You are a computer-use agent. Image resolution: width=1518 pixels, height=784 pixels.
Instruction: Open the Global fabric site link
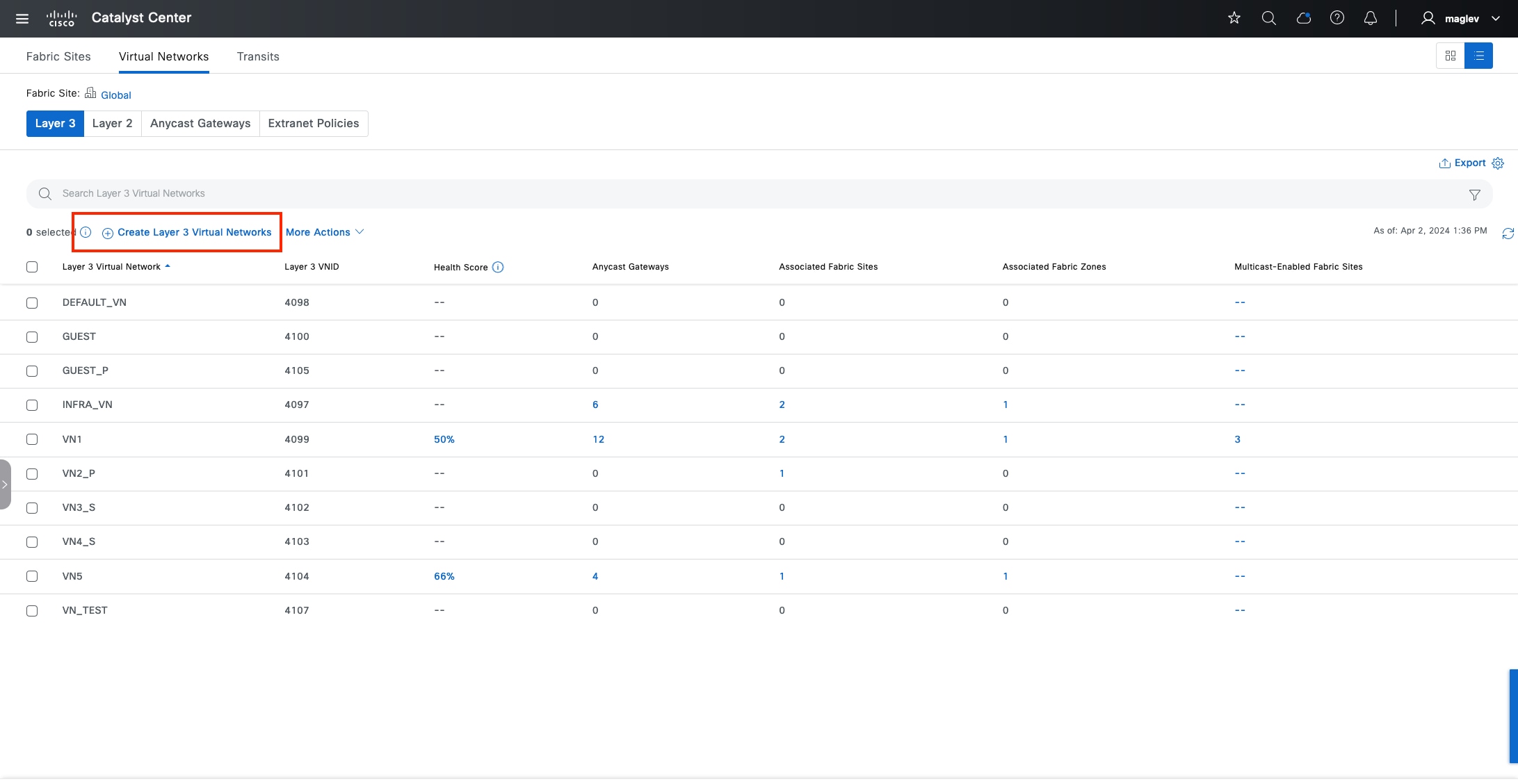point(115,95)
